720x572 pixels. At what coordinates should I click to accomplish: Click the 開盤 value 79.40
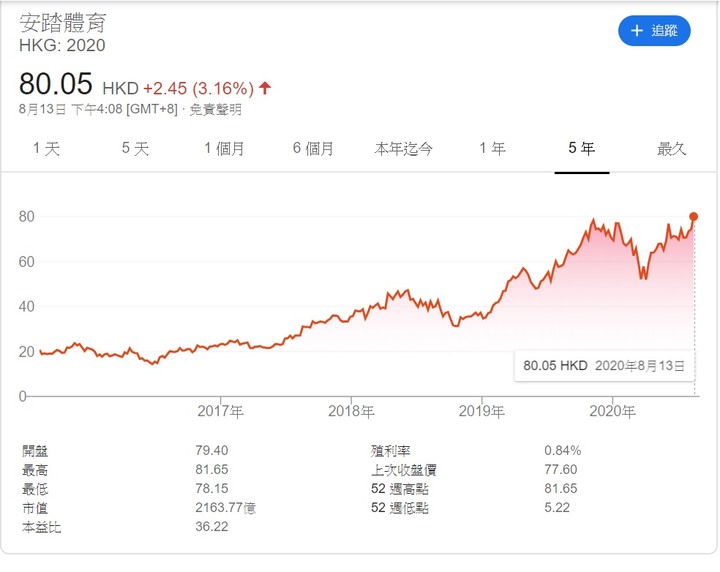[x=212, y=450]
